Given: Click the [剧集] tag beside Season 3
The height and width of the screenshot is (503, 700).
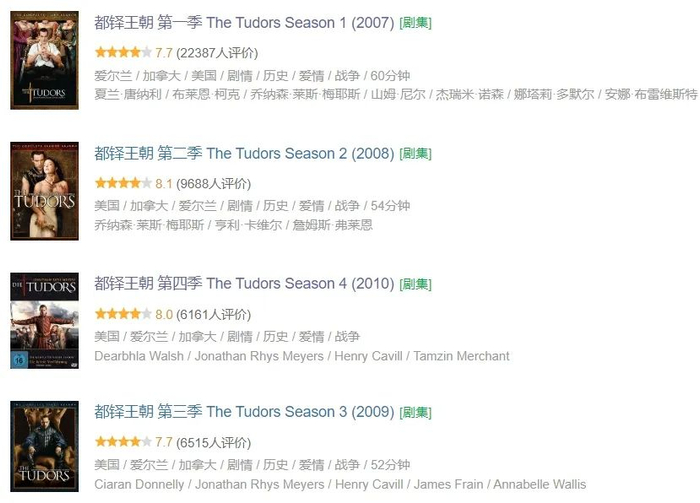Looking at the screenshot, I should (415, 412).
